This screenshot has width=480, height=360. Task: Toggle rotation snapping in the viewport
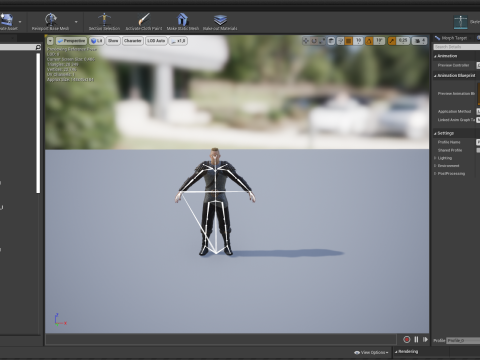369,41
